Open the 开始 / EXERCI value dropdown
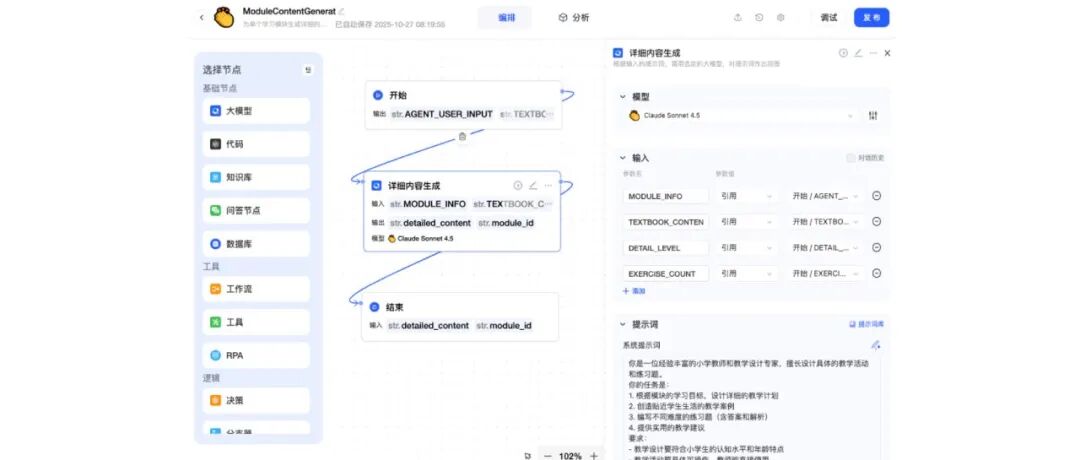This screenshot has height=460, width=1080. click(826, 273)
